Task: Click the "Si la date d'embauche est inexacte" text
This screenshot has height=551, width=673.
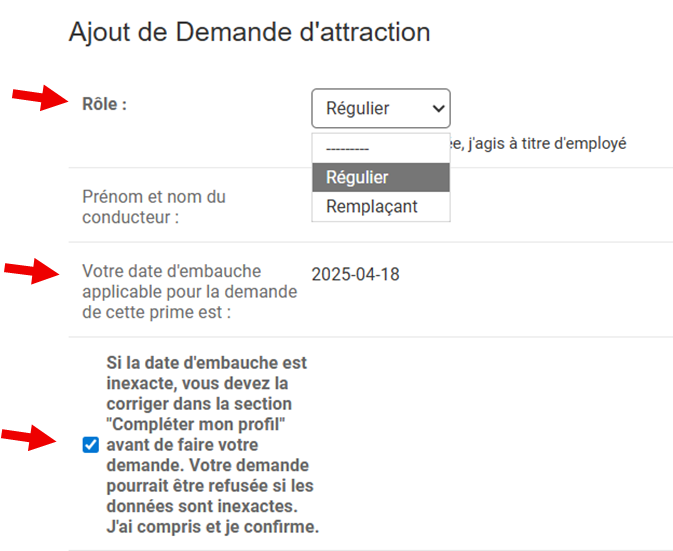Action: [206, 363]
